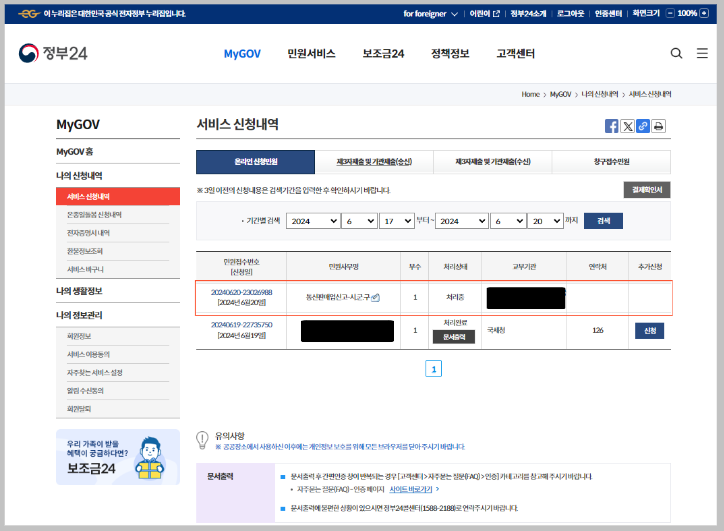This screenshot has height=531, width=724.
Task: Click edit icon beside 통신판매업신고
Action: (375, 298)
